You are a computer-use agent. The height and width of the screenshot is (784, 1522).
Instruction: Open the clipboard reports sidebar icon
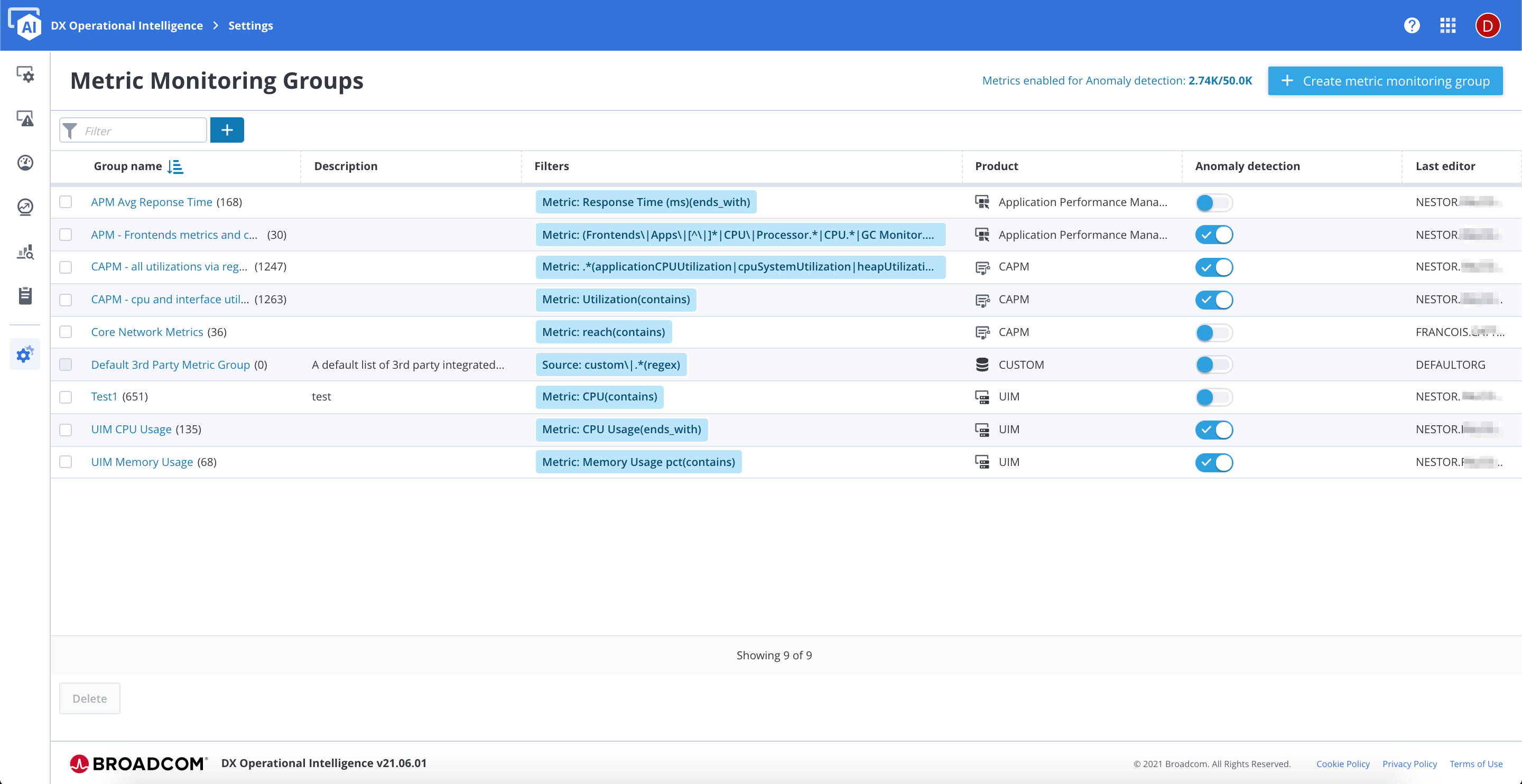(x=25, y=295)
